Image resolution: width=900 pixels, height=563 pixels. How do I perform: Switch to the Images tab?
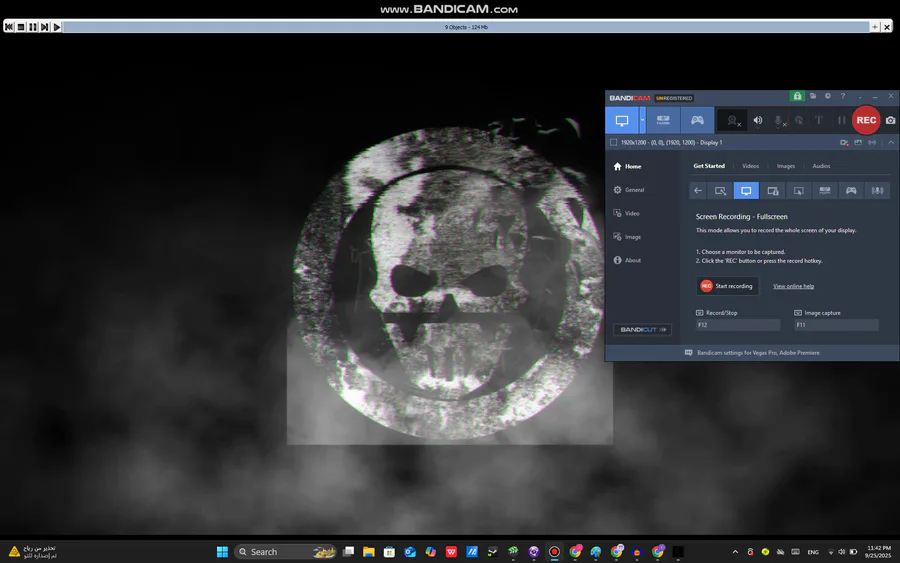(x=786, y=166)
